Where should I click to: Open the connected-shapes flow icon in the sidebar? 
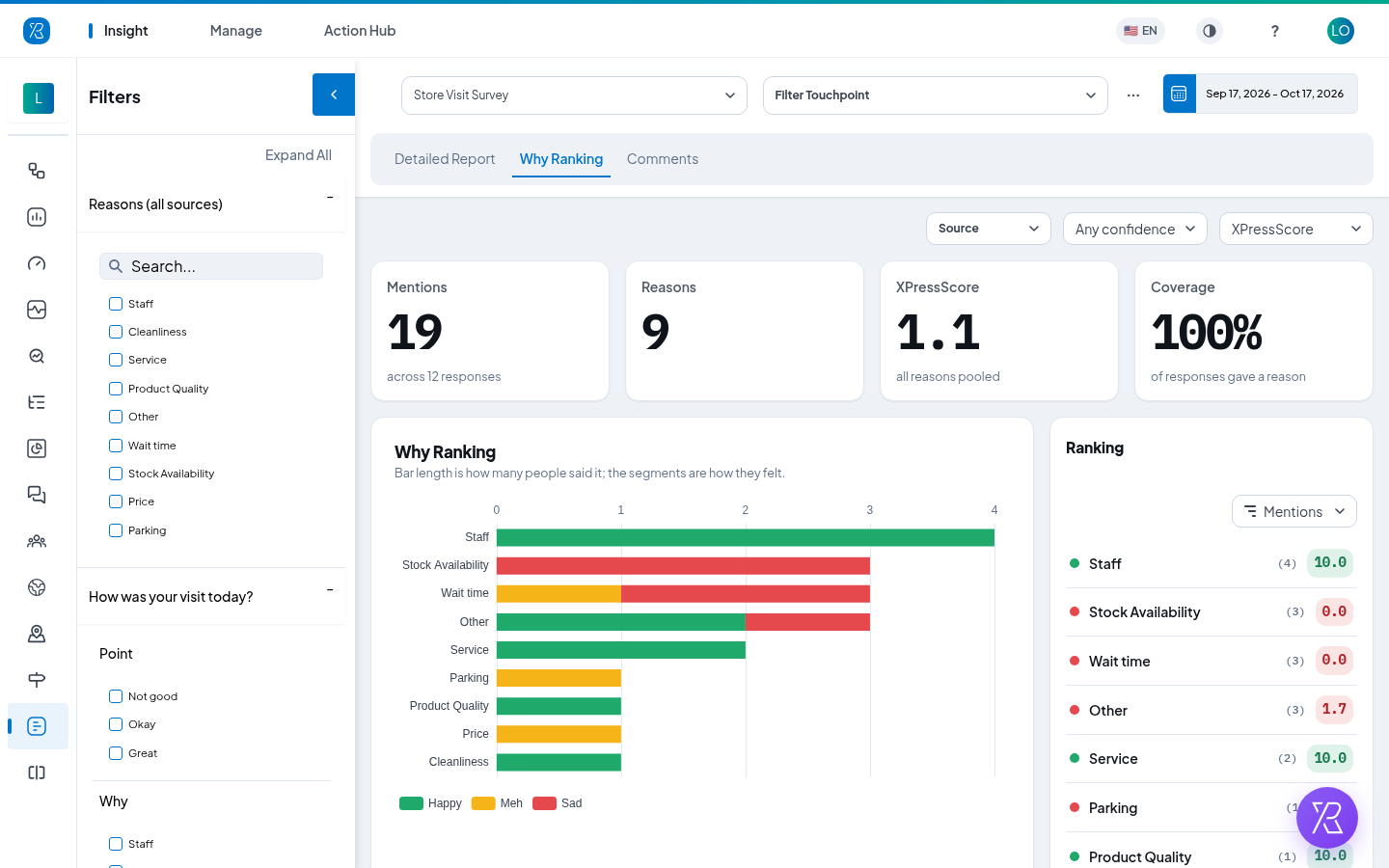tap(37, 171)
